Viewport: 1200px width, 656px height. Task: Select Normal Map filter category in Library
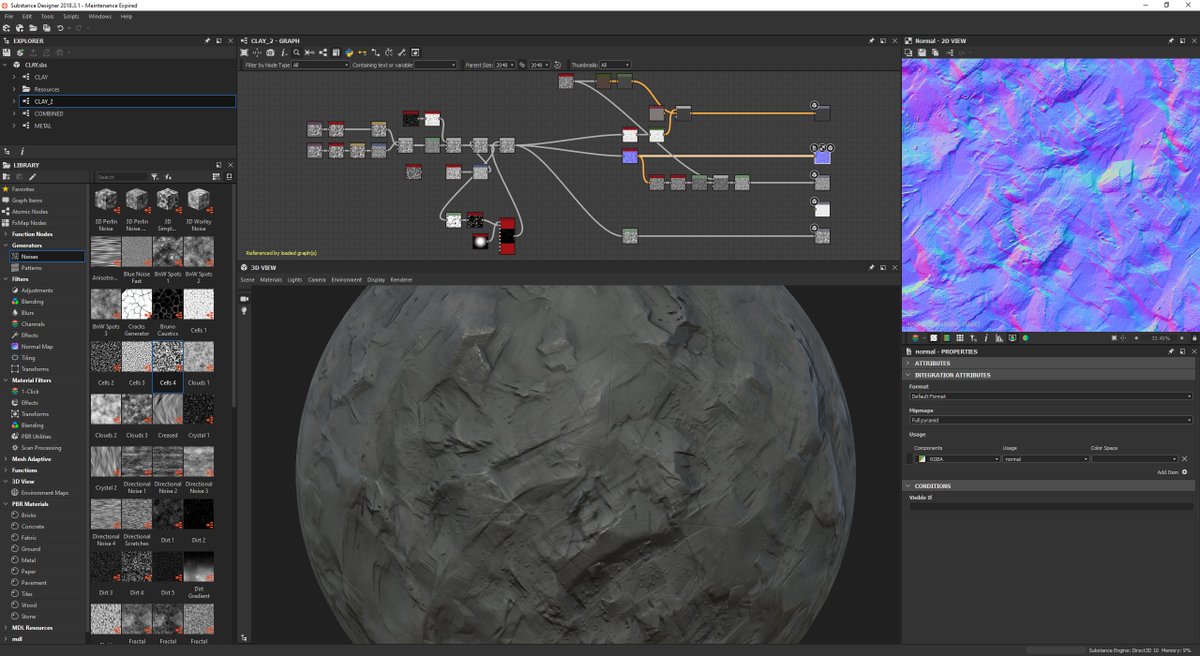(x=36, y=347)
